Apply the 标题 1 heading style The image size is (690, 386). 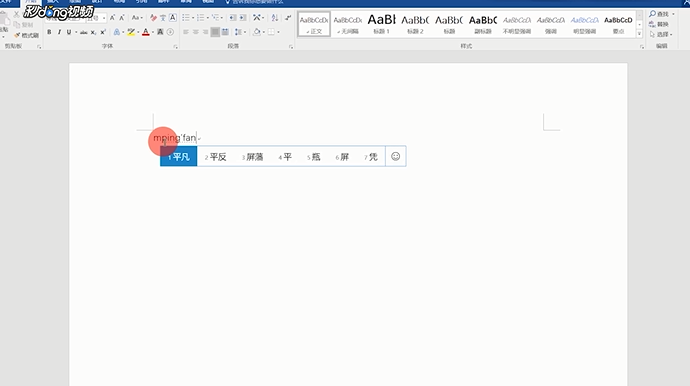pyautogui.click(x=382, y=24)
